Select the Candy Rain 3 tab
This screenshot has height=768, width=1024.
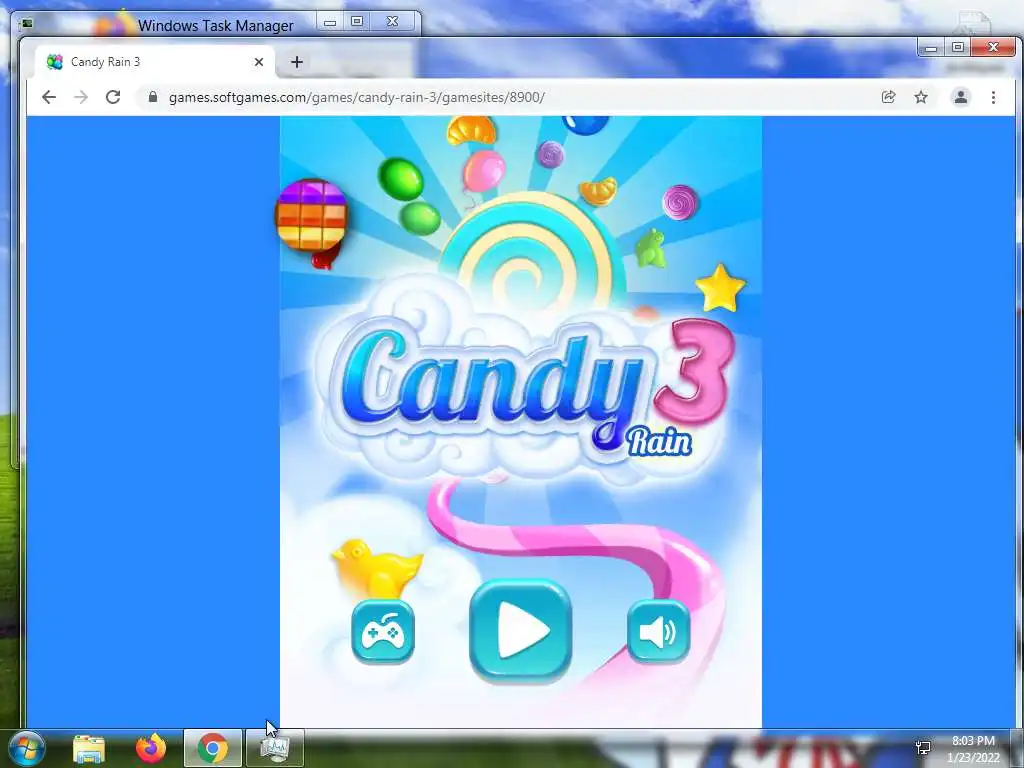155,62
